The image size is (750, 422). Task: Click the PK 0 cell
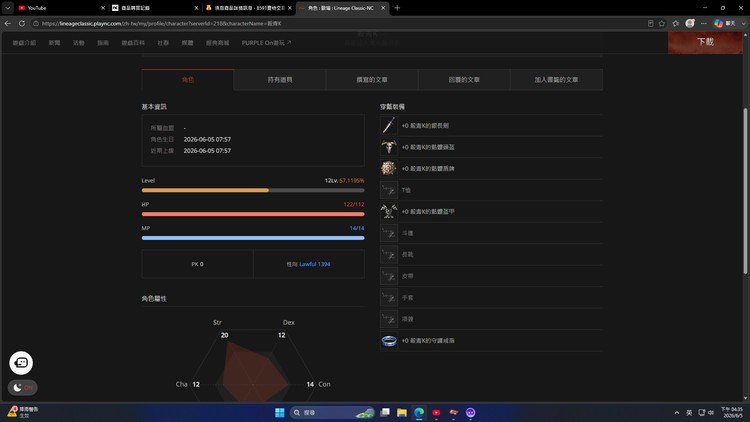coord(197,264)
